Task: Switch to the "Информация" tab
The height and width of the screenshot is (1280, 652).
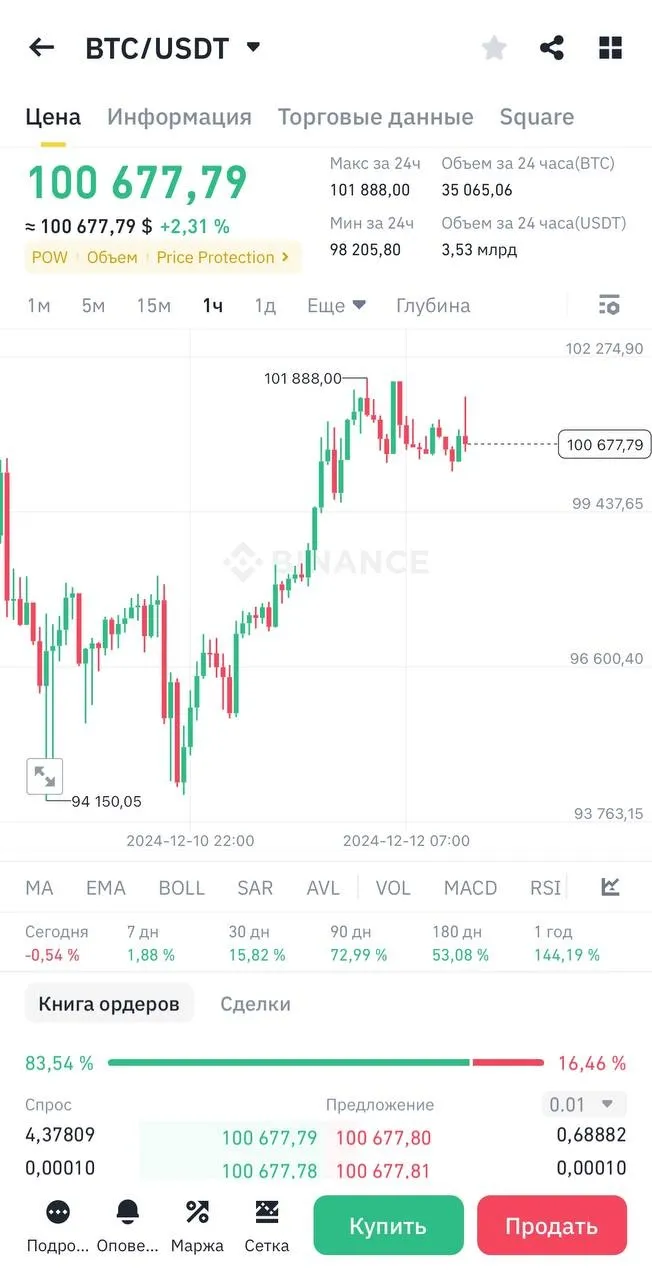Action: pos(179,117)
